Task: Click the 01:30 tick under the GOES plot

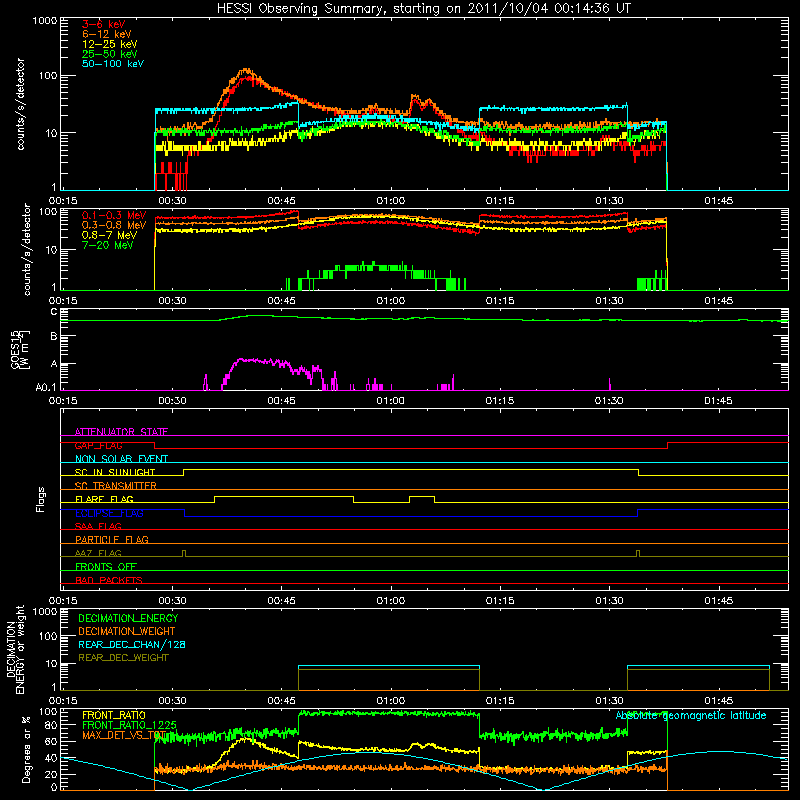Action: point(609,401)
